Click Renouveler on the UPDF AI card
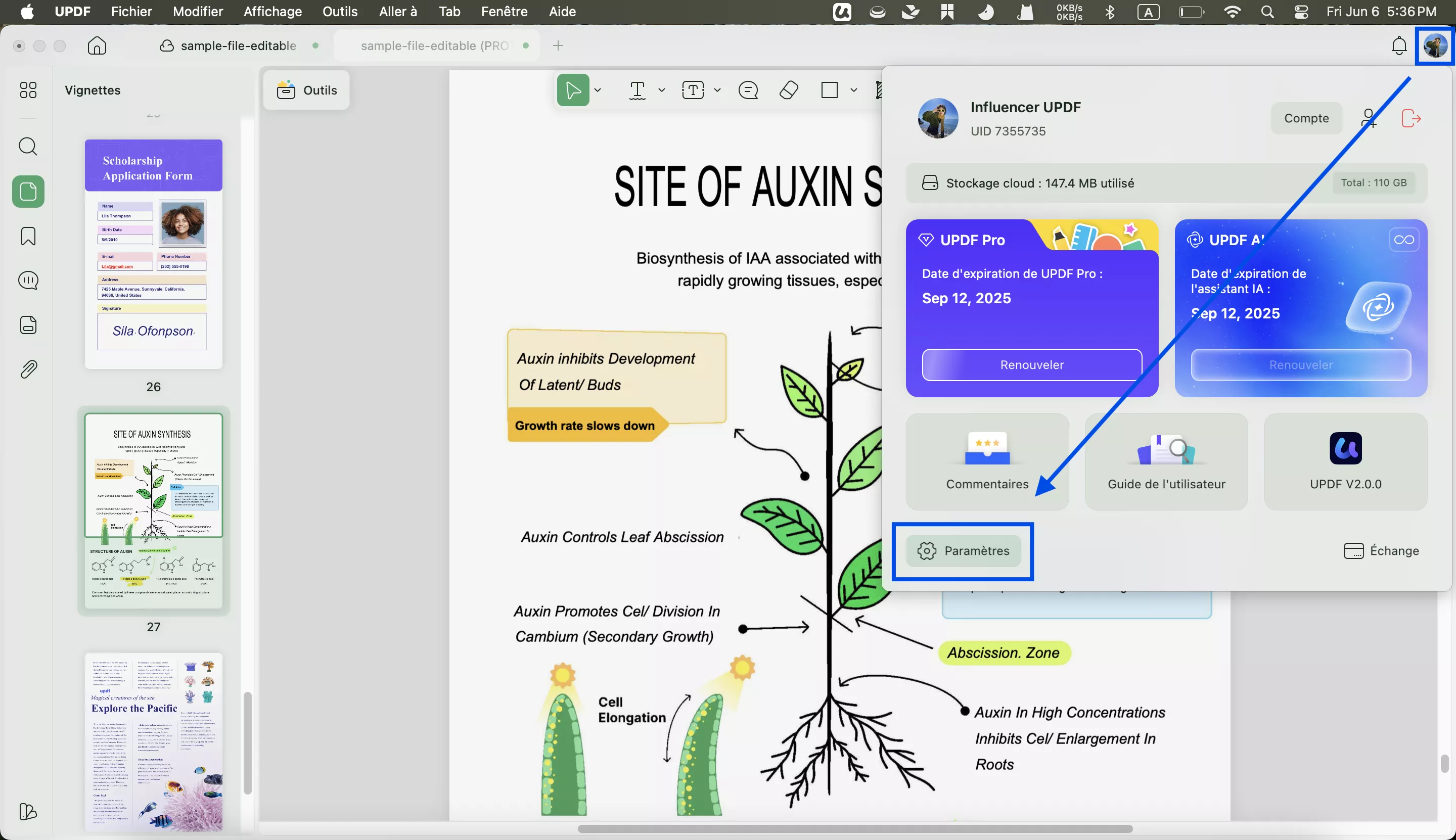Image resolution: width=1456 pixels, height=840 pixels. pyautogui.click(x=1300, y=364)
